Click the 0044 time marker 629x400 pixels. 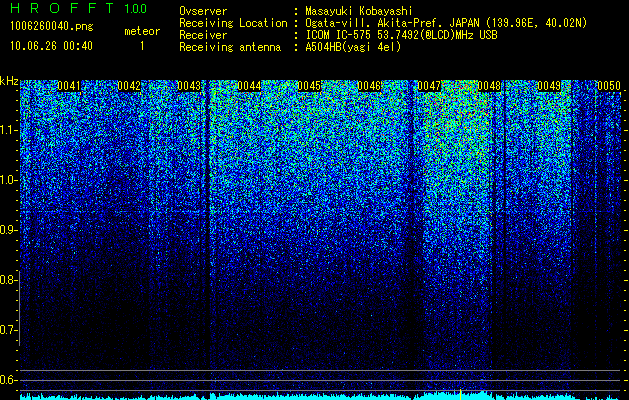click(x=249, y=86)
